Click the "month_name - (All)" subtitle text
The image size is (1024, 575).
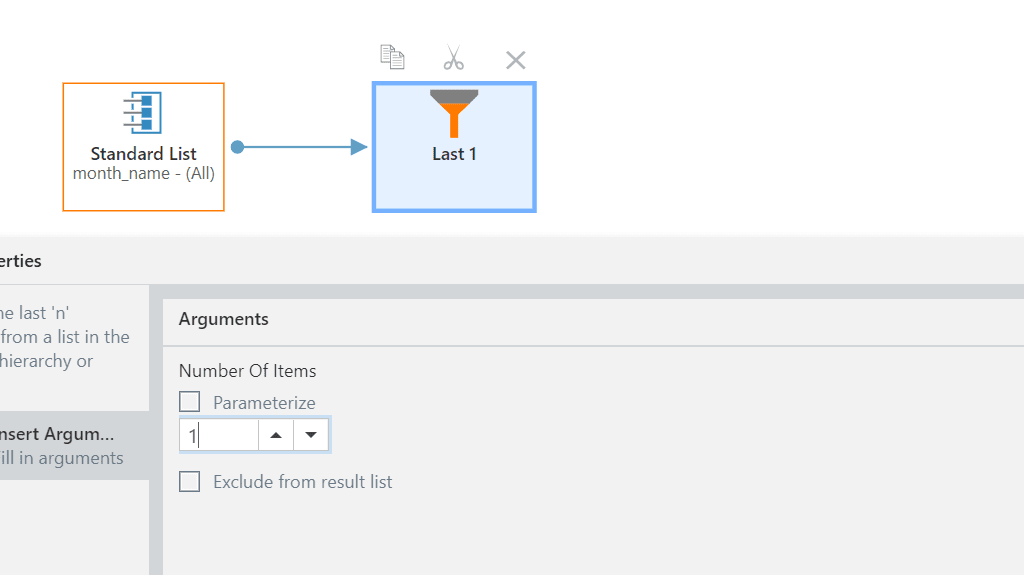[x=143, y=173]
